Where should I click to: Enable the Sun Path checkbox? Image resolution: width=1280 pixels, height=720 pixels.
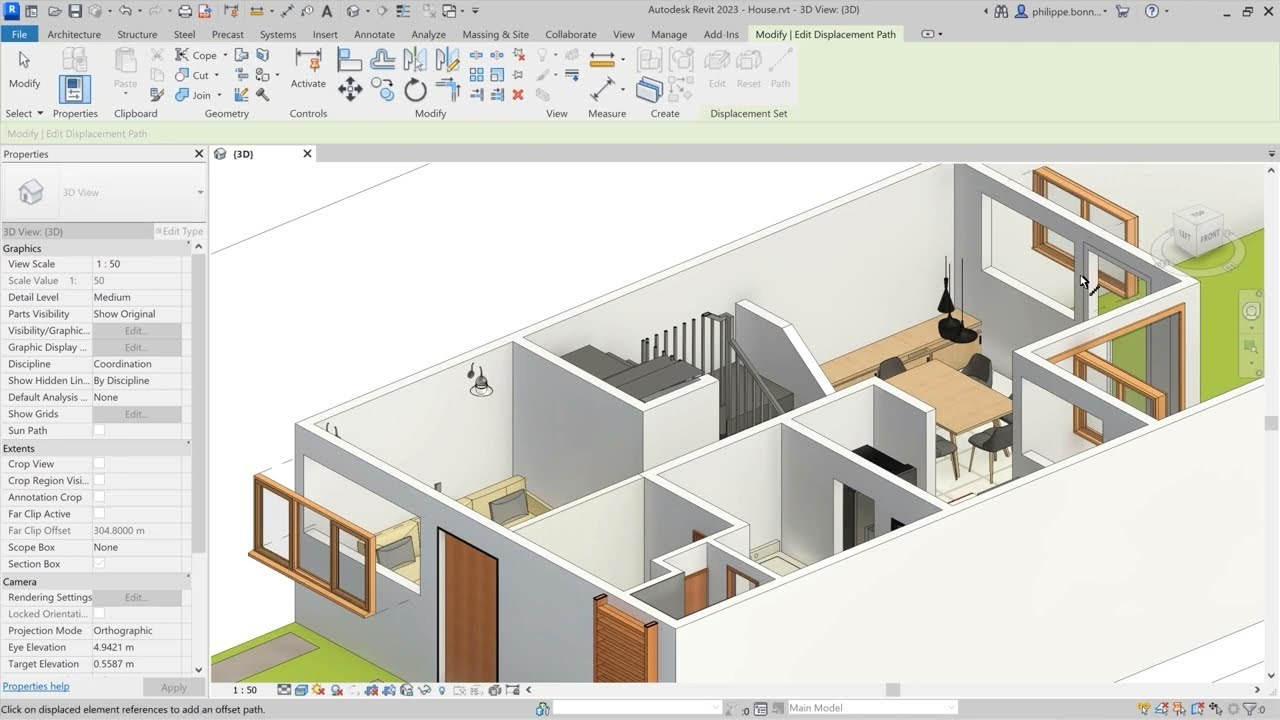coord(99,431)
